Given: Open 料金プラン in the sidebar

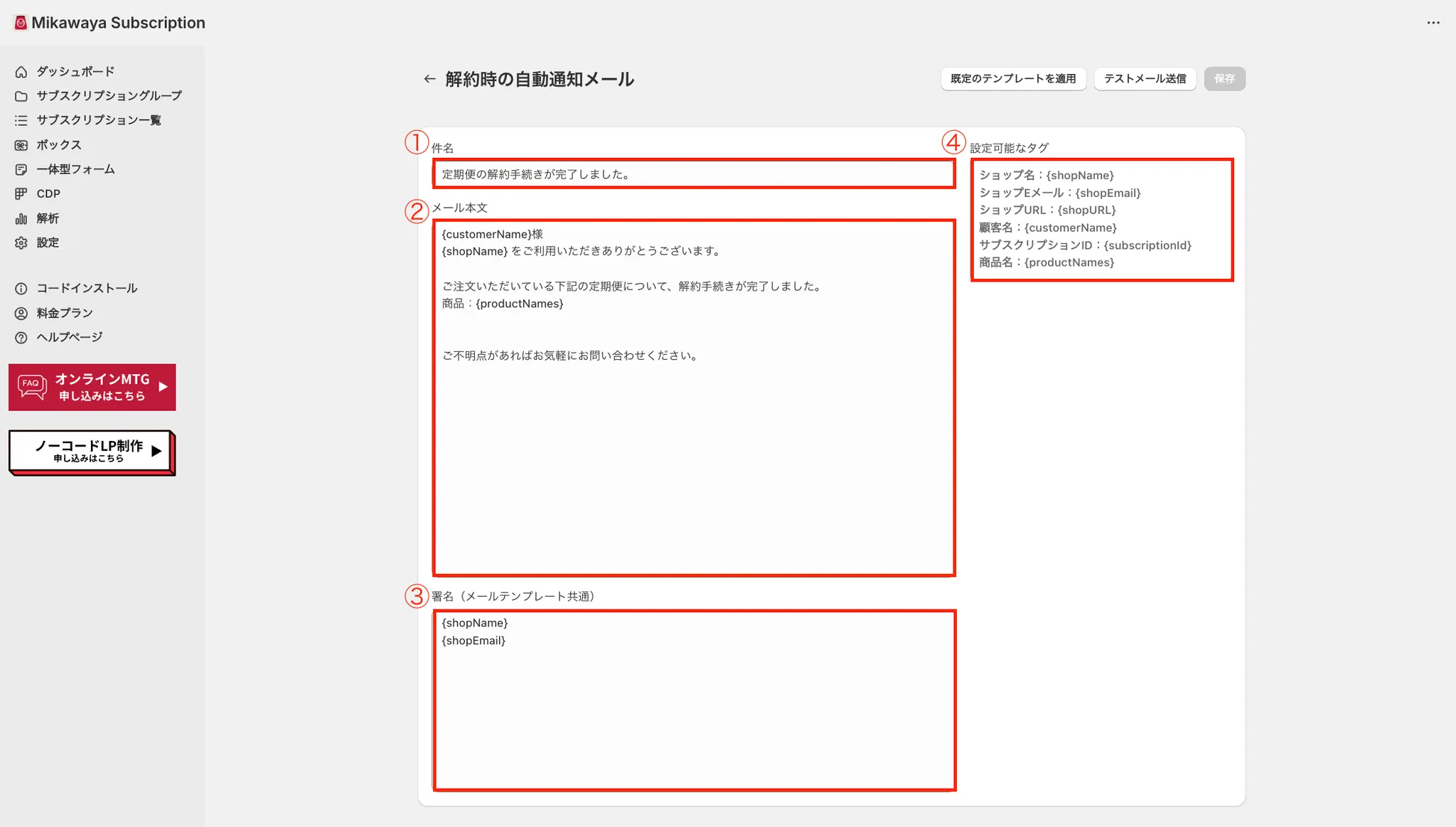Looking at the screenshot, I should (x=65, y=313).
